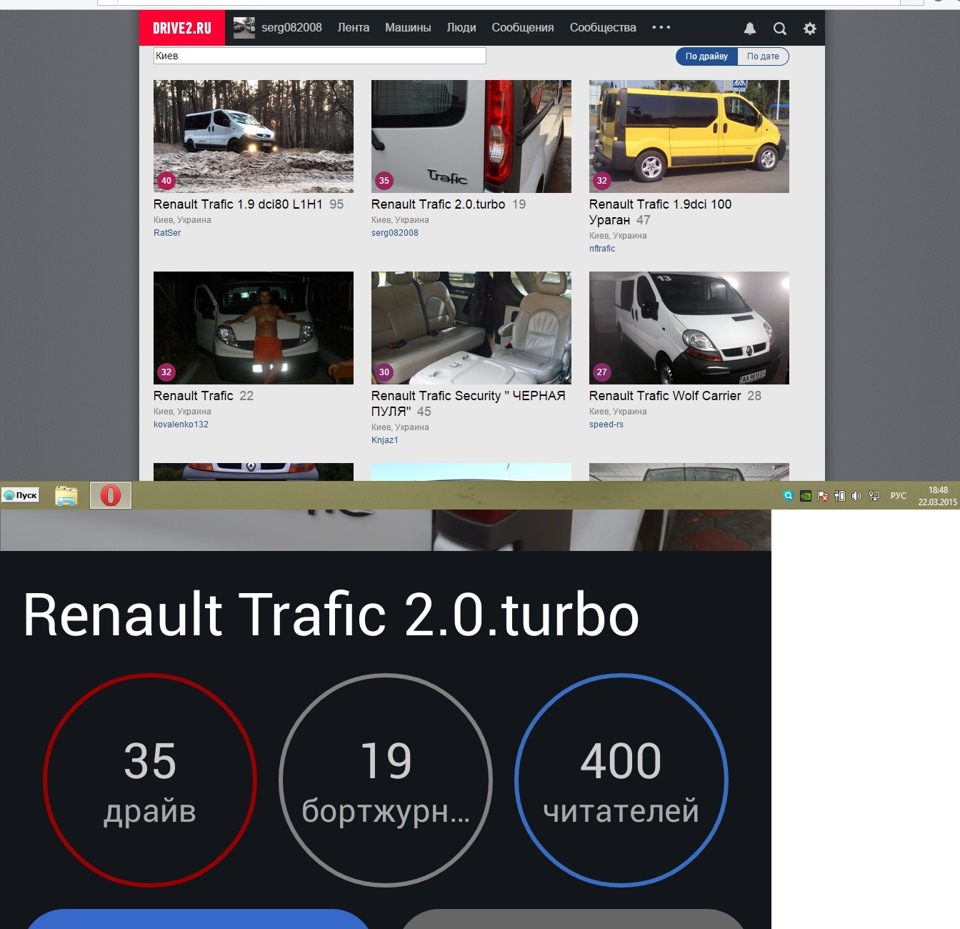Open the Люди menu item
This screenshot has height=929, width=960.
tap(461, 28)
